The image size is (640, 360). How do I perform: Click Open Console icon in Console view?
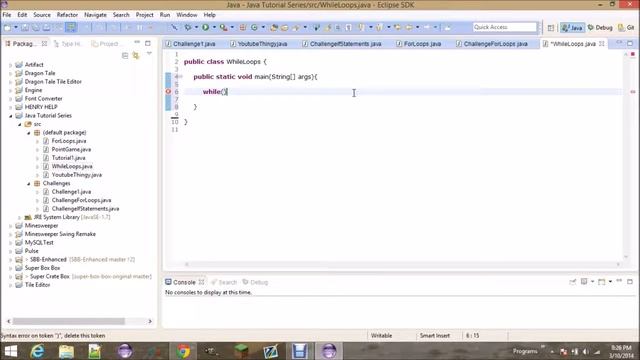tap(602, 282)
